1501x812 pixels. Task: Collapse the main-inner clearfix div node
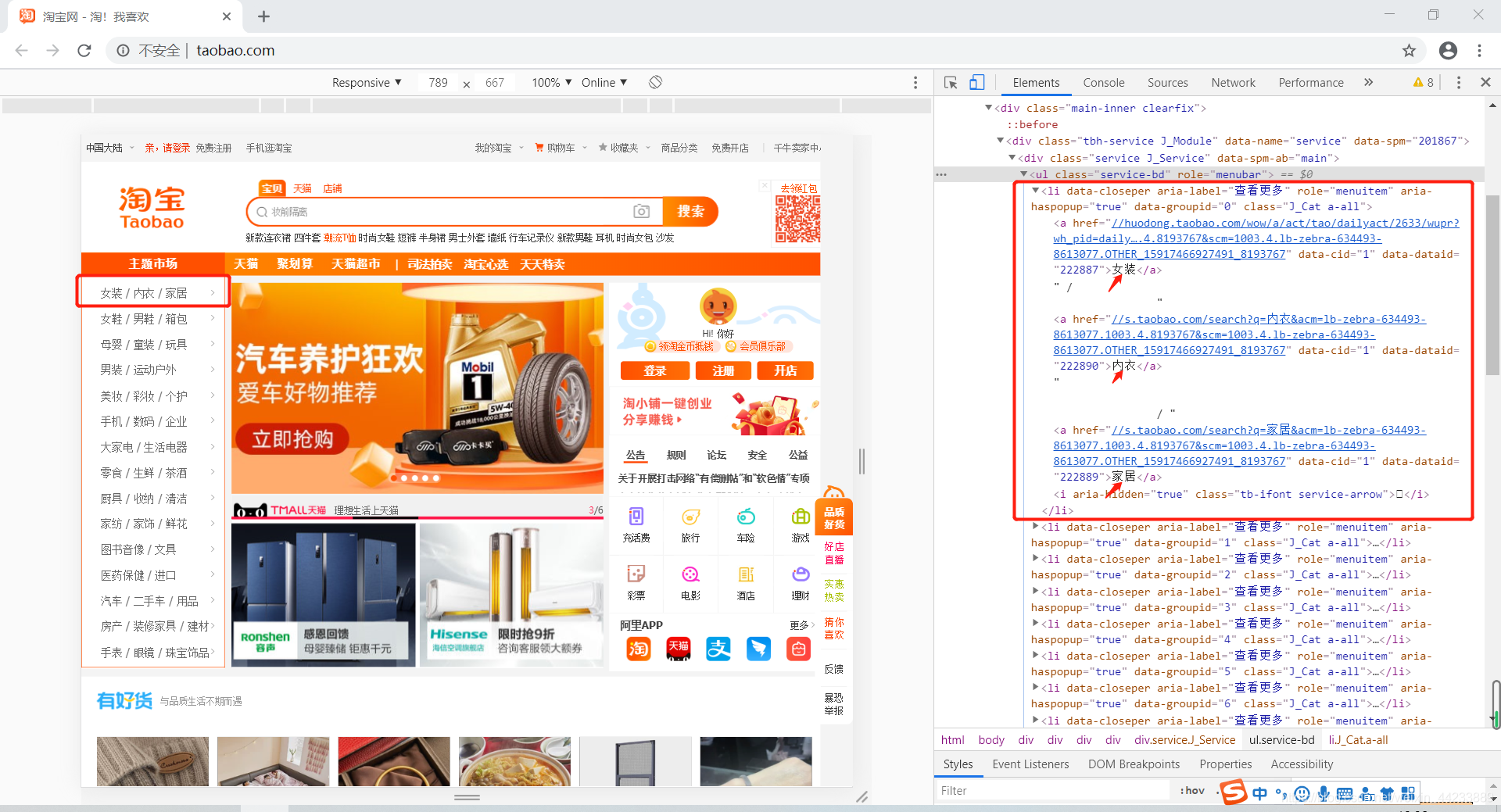[989, 108]
